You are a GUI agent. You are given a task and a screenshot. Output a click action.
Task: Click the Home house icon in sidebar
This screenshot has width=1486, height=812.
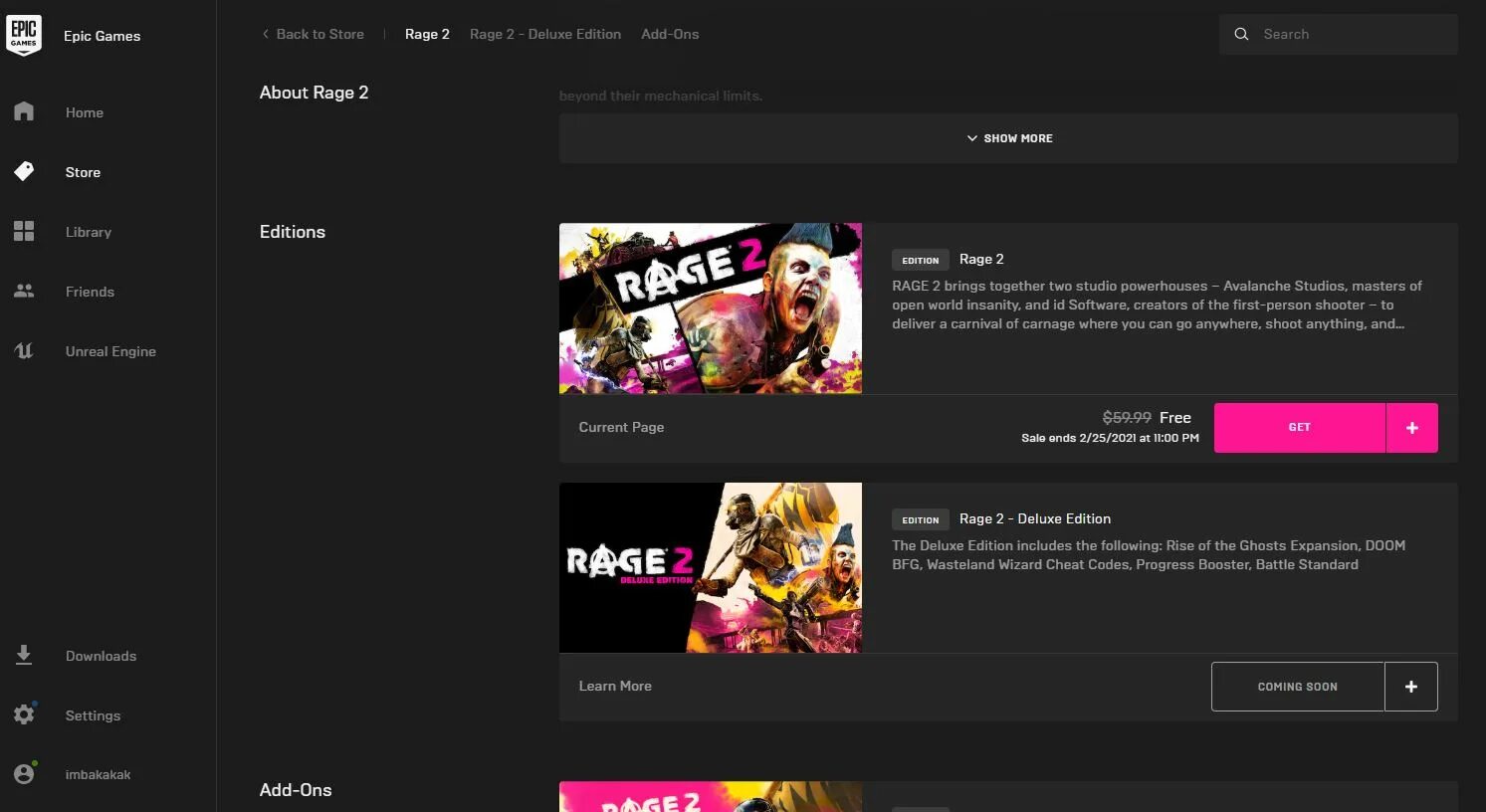click(24, 111)
